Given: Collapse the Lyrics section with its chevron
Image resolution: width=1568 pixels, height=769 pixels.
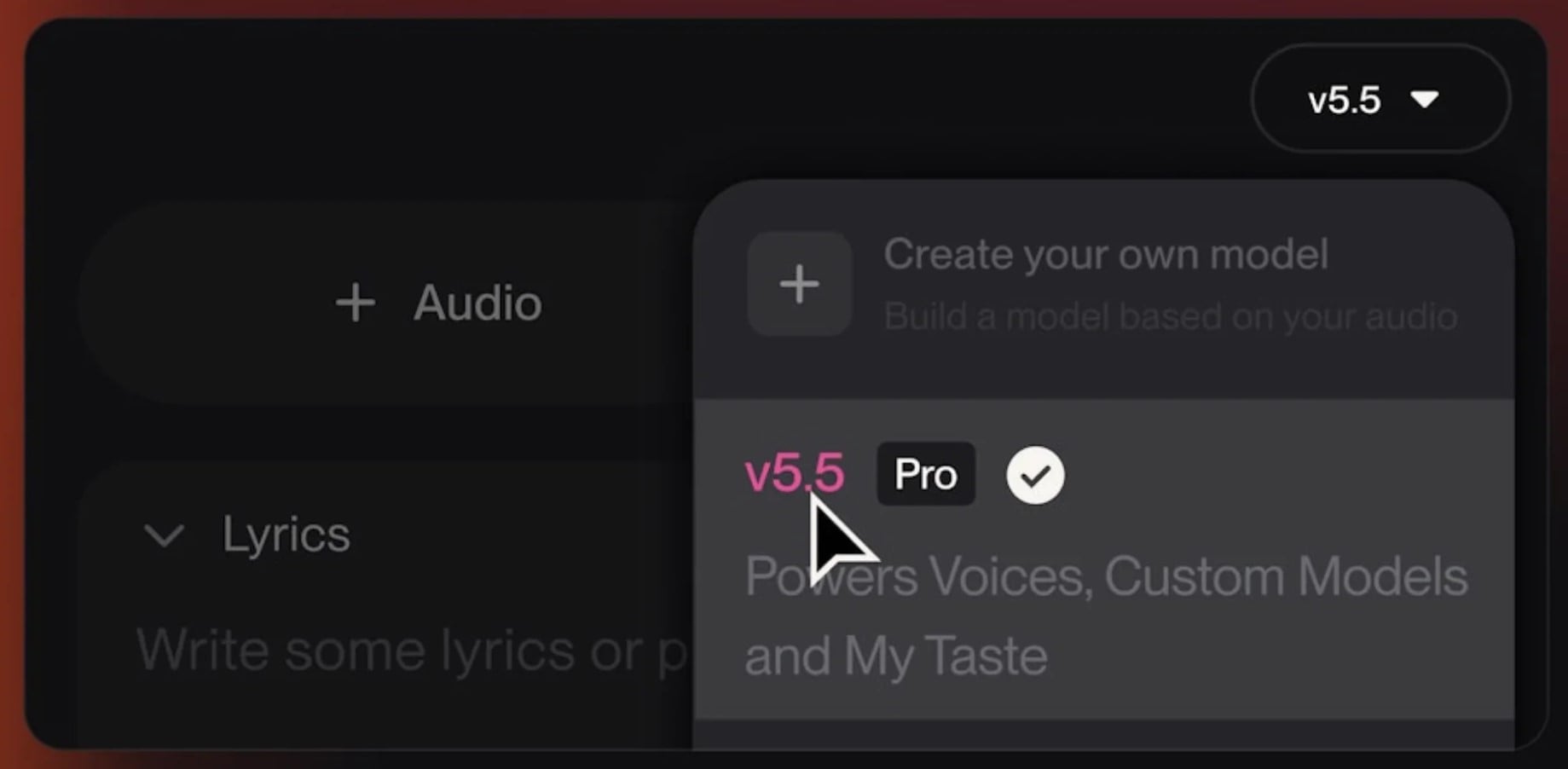Looking at the screenshot, I should click(x=164, y=535).
